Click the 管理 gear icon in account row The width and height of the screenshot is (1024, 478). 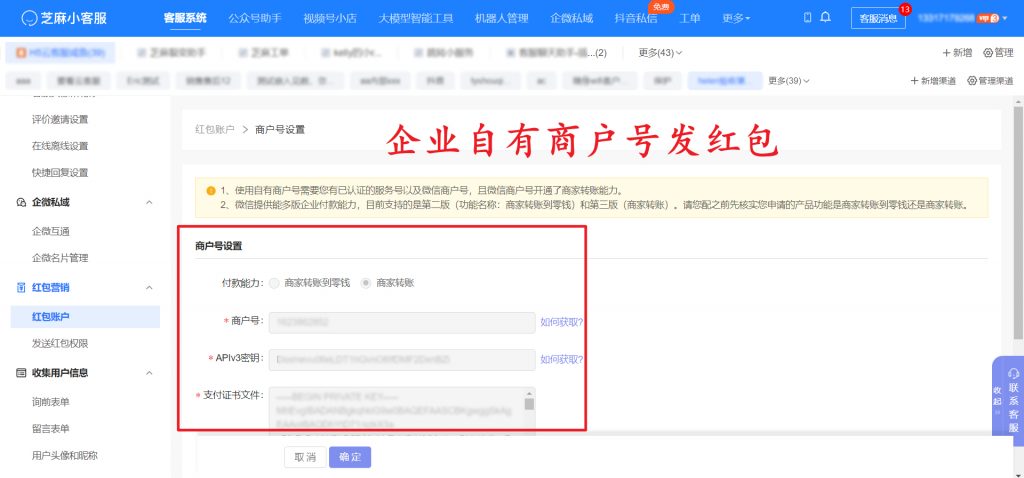988,52
